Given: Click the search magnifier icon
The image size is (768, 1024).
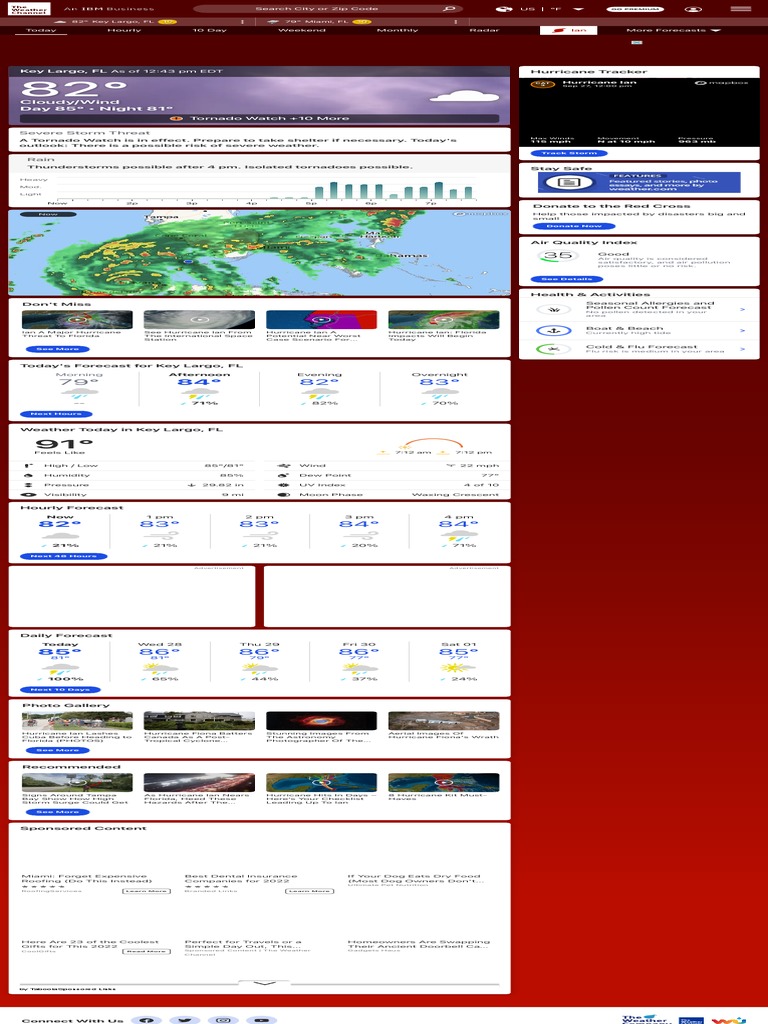Looking at the screenshot, I should click(449, 8).
